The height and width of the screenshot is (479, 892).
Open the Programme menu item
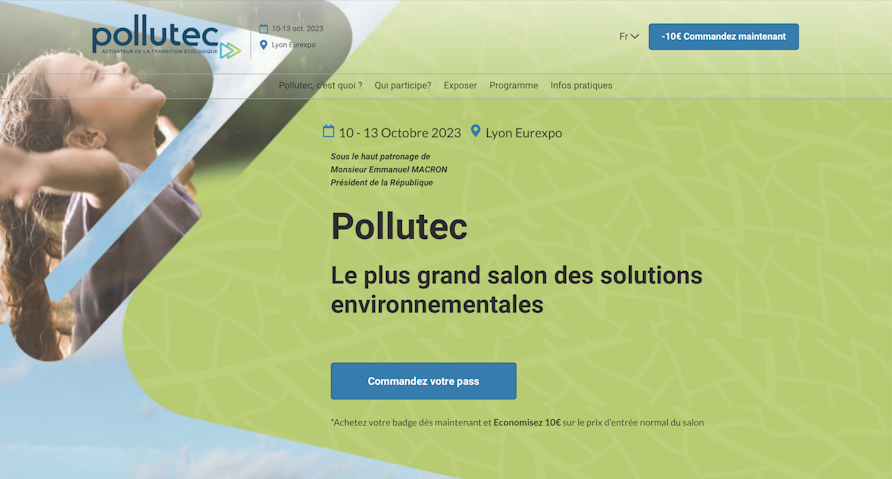pos(514,85)
